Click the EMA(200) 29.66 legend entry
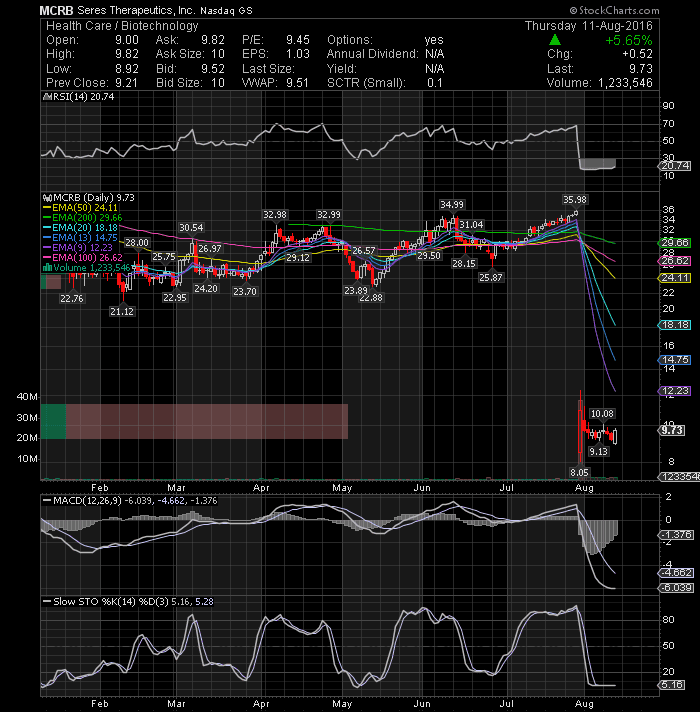Screen dimensions: 700x712 tap(82, 218)
